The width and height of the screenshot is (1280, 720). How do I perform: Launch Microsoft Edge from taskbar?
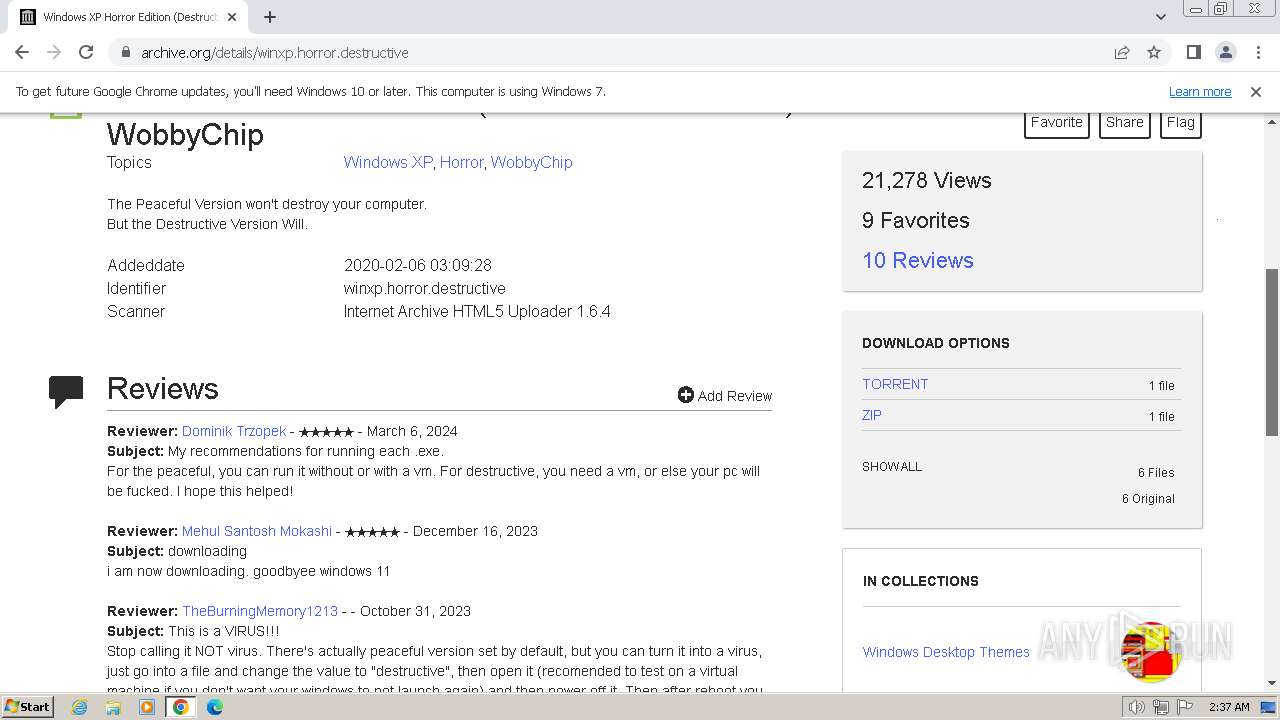click(x=215, y=707)
